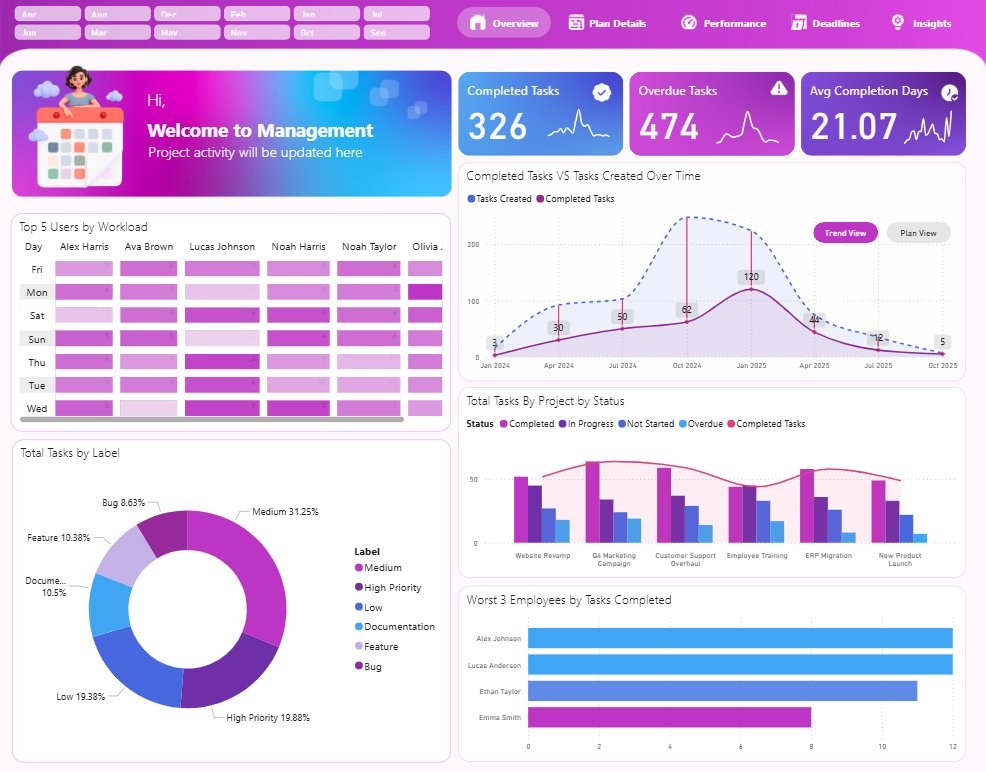Click the heatmap horizontal scrollbar
Image resolution: width=986 pixels, height=772 pixels.
pos(212,419)
